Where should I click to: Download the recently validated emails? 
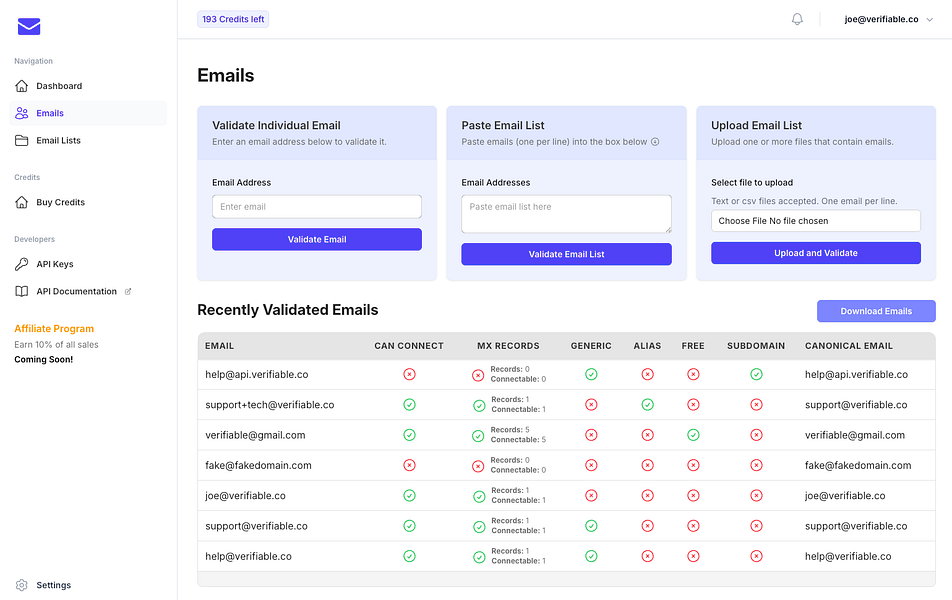coord(876,311)
